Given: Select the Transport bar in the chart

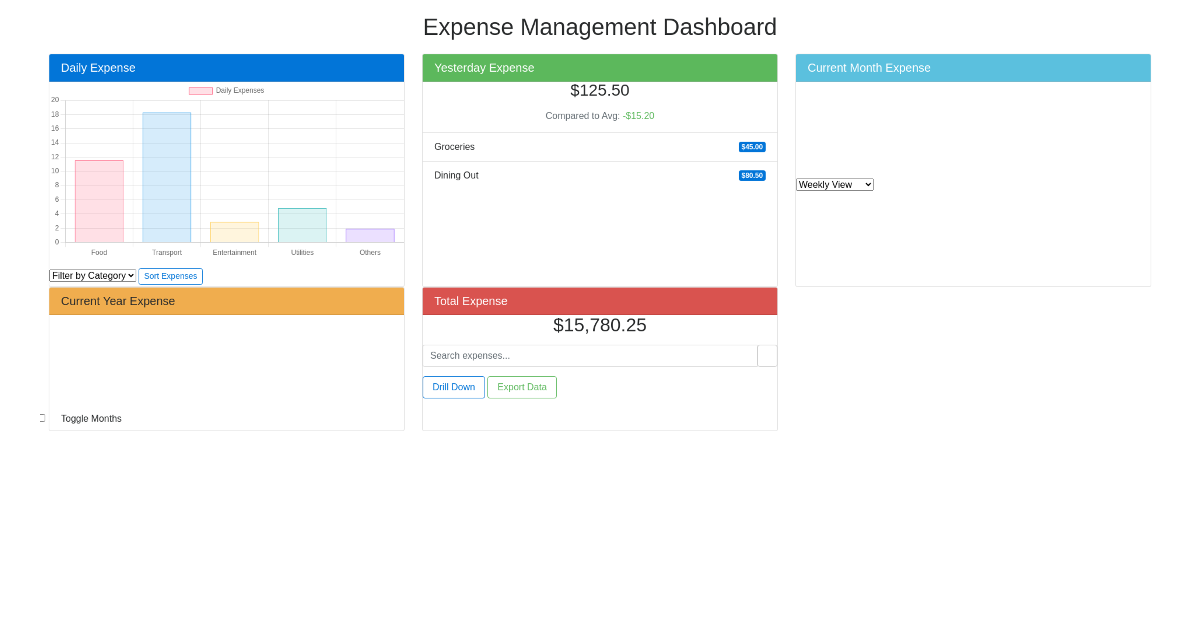Looking at the screenshot, I should coord(167,178).
